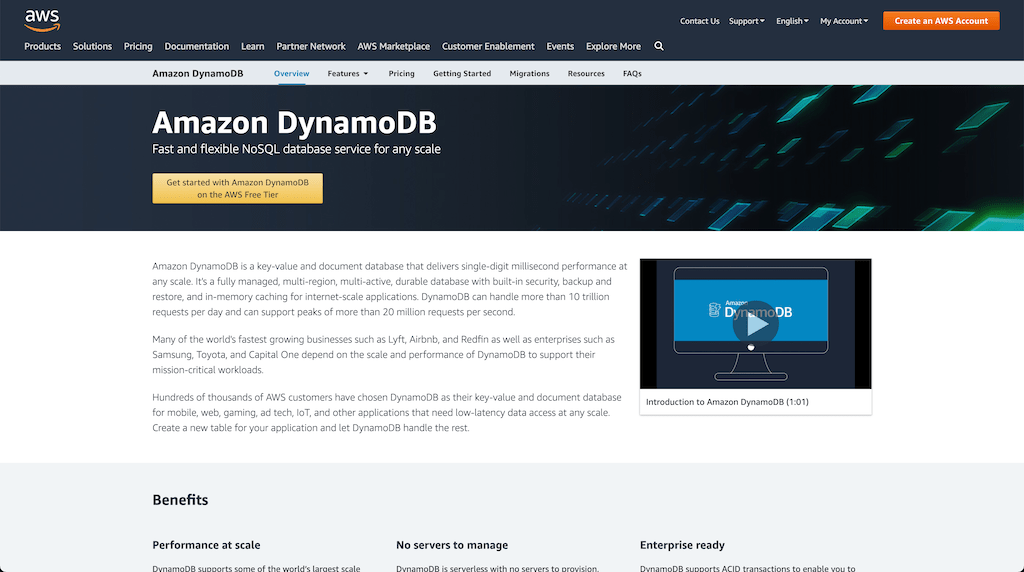The height and width of the screenshot is (572, 1024).
Task: Select the Overview tab
Action: [x=291, y=74]
